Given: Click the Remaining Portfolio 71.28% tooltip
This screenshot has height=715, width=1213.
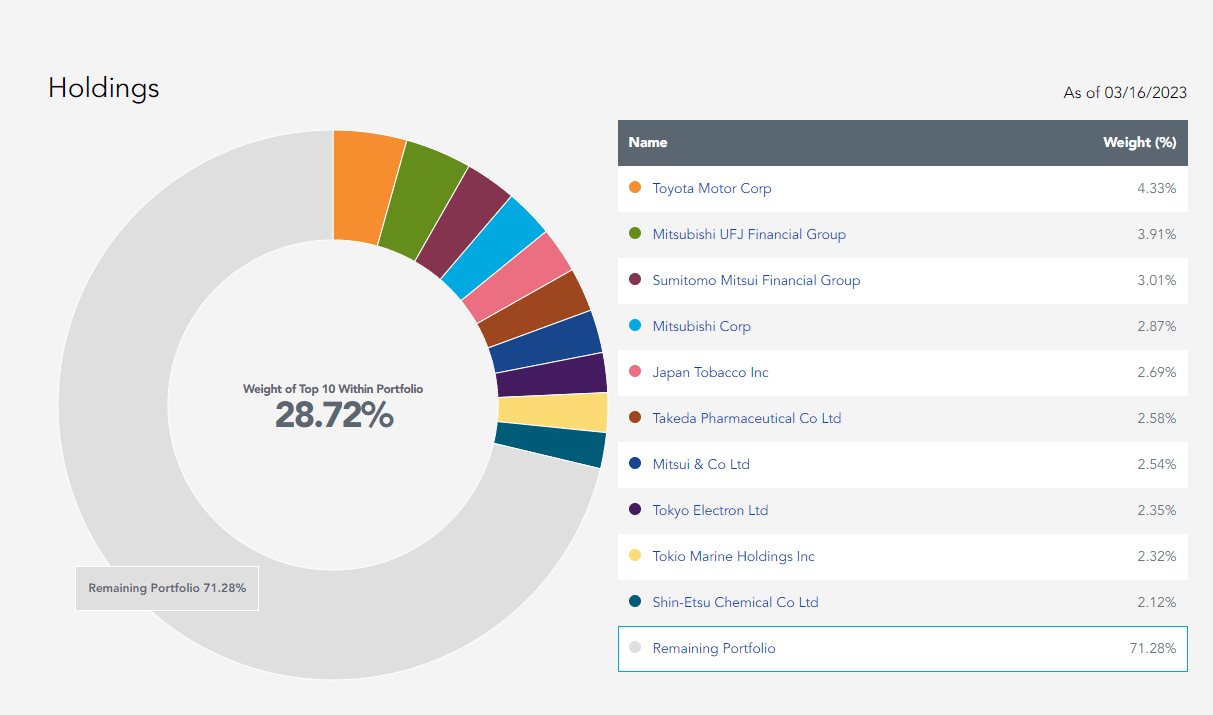Looking at the screenshot, I should (167, 588).
